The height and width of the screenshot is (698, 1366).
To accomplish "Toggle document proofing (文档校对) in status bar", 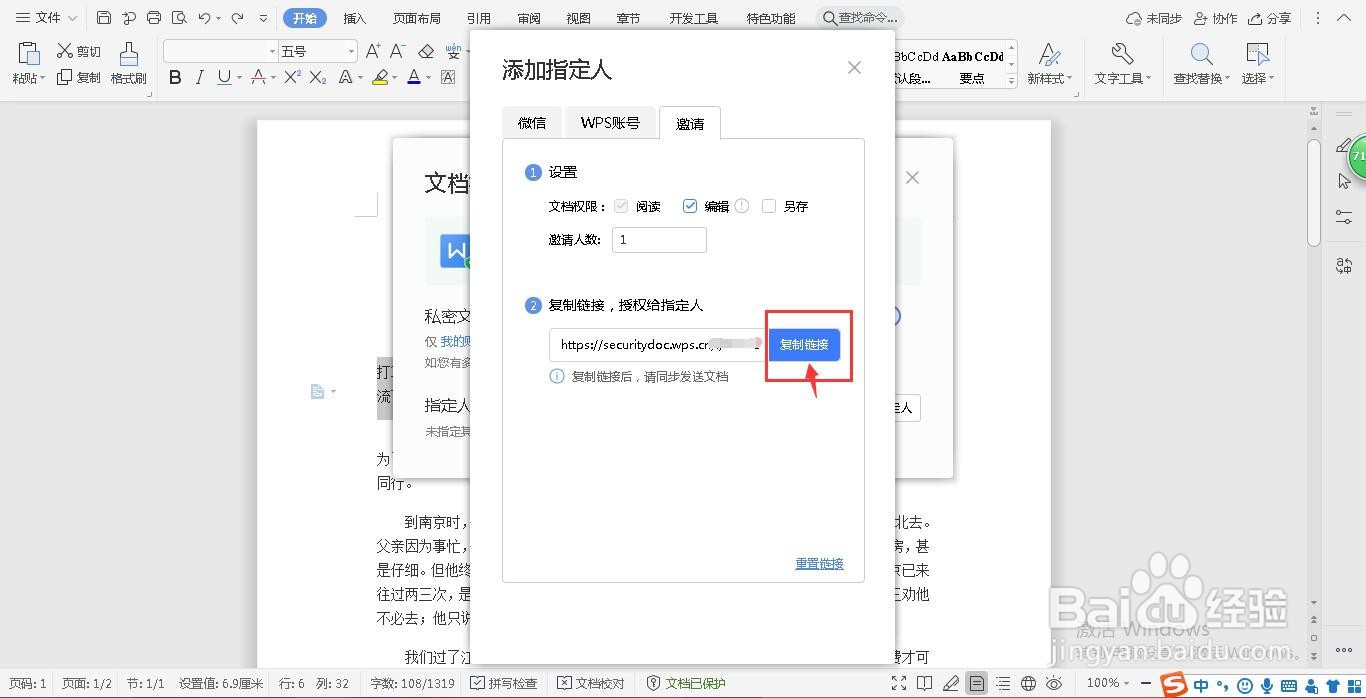I will pos(591,684).
